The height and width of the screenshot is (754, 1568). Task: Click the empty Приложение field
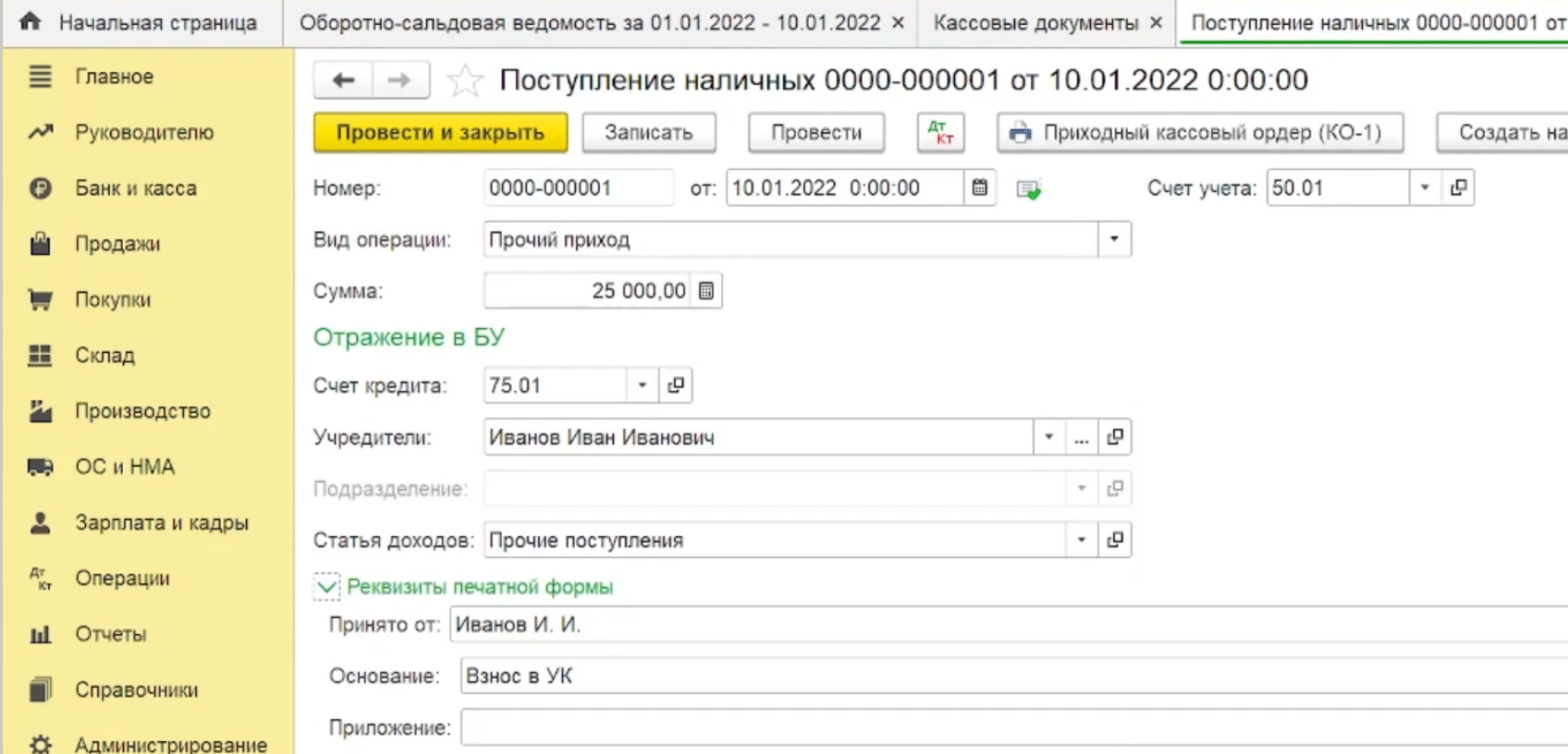[x=1014, y=728]
